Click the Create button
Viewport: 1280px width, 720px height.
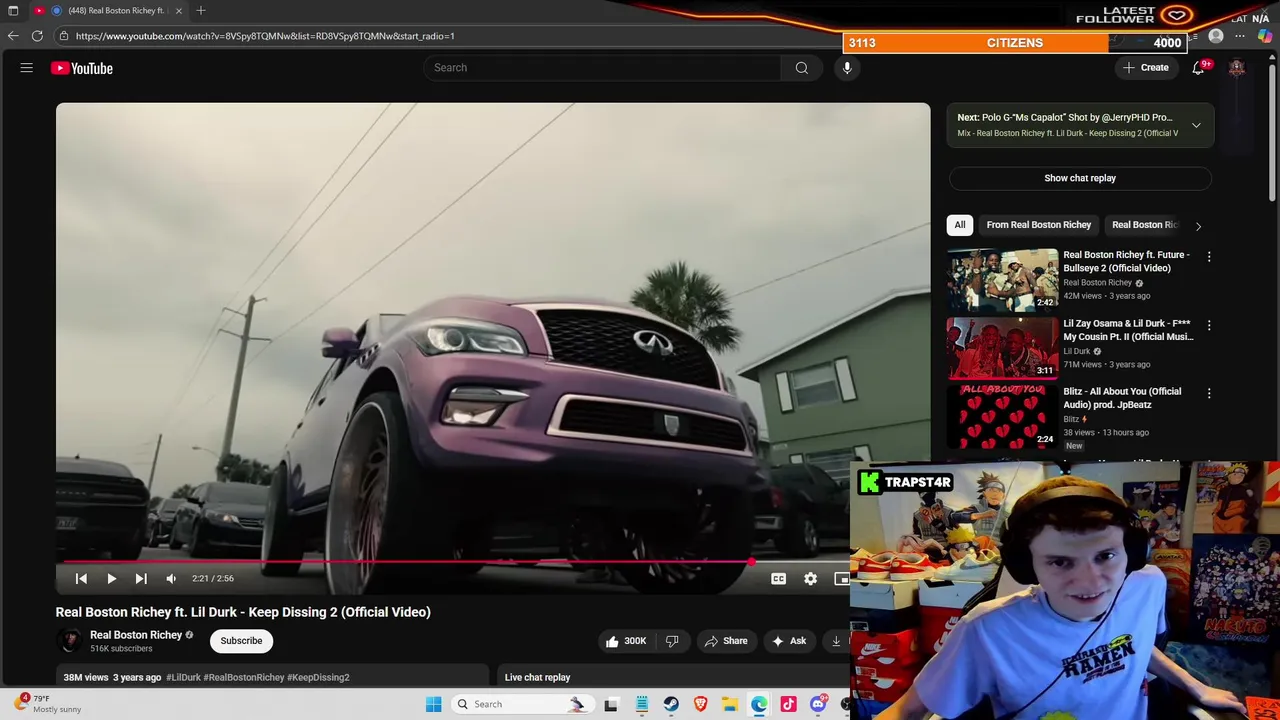pos(1146,68)
